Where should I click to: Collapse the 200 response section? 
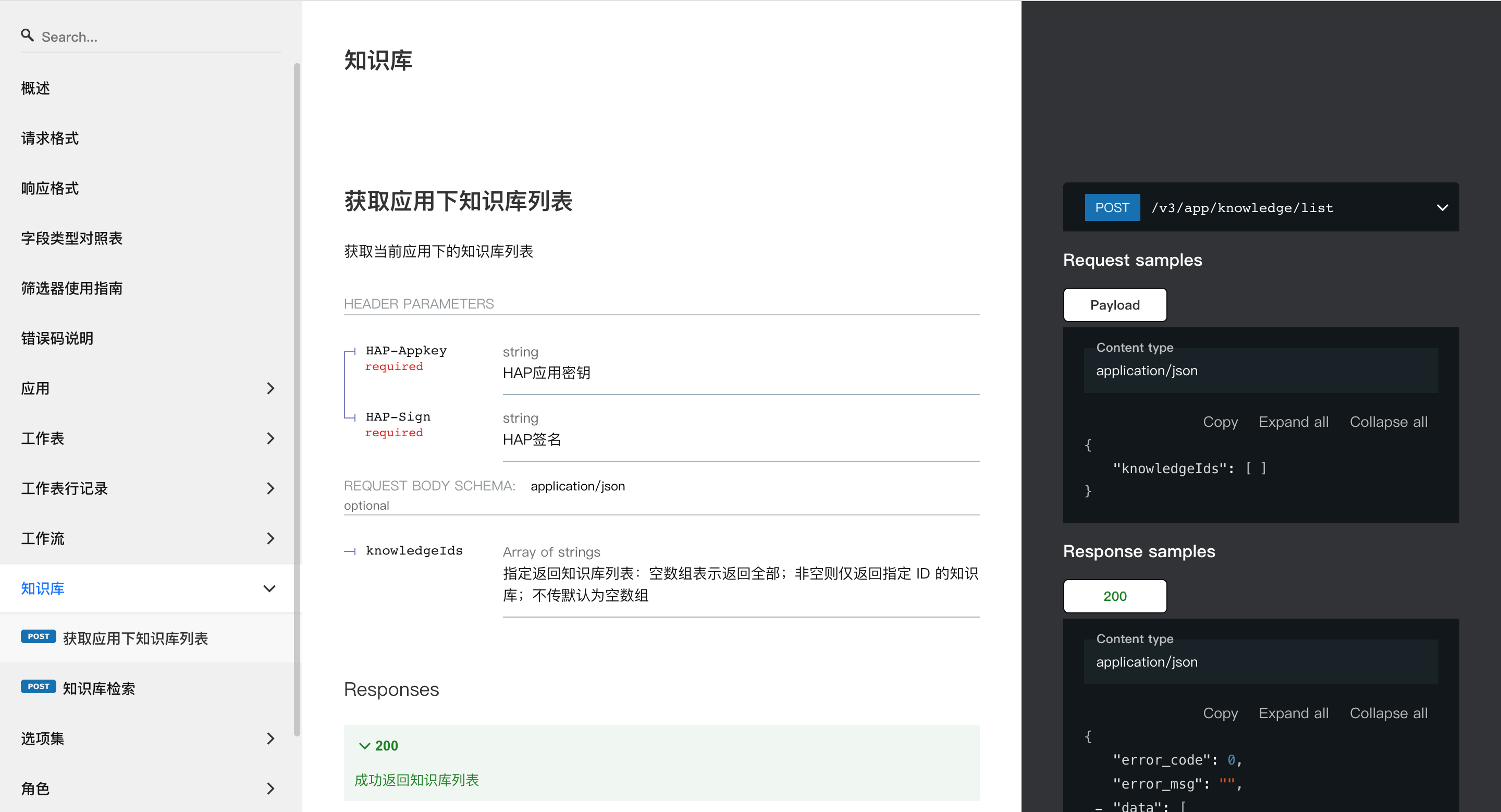[365, 746]
